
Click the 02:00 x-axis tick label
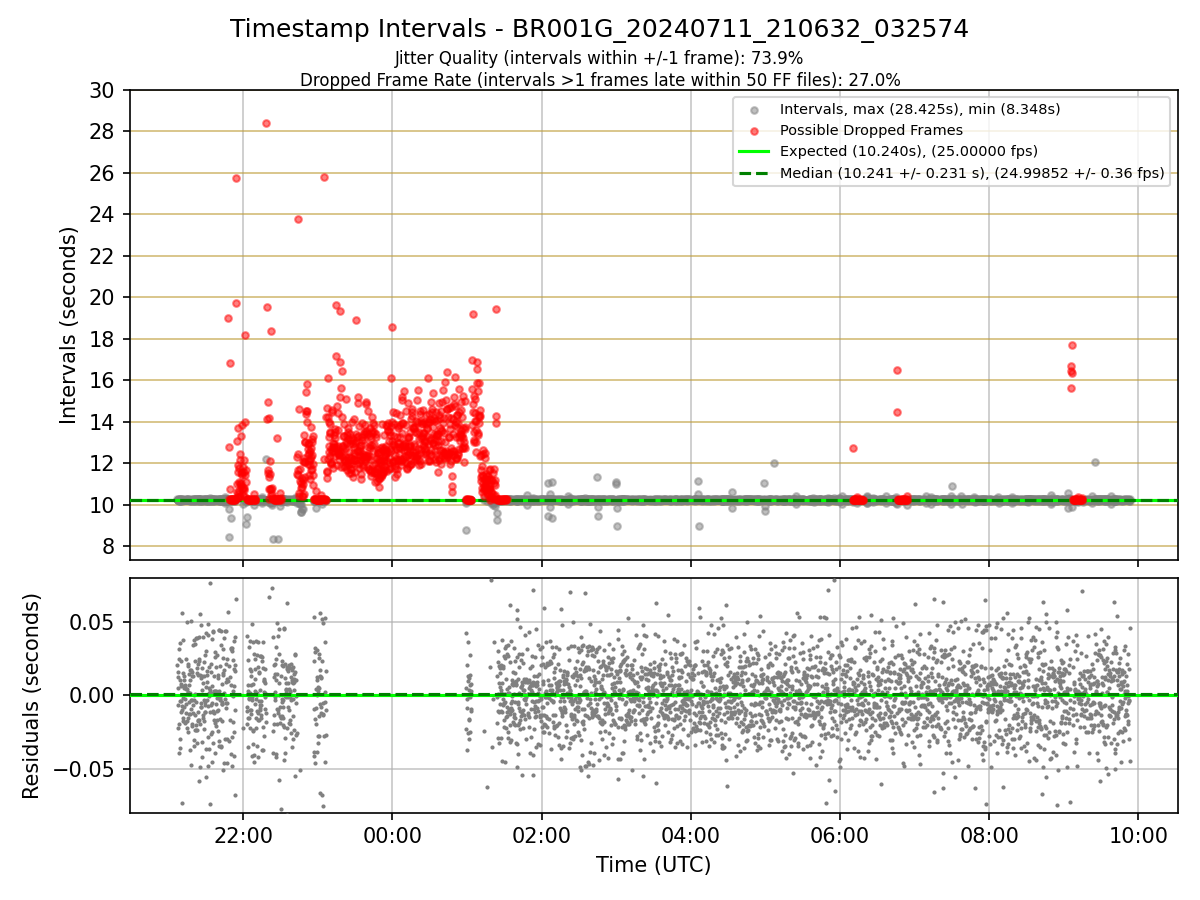click(x=541, y=834)
